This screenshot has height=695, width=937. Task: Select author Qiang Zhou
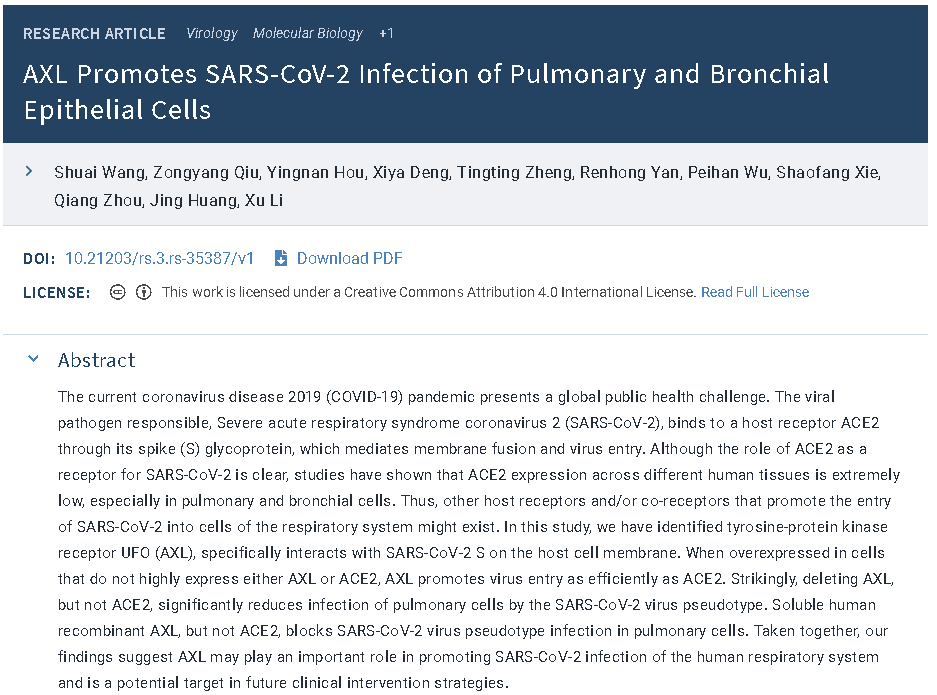pos(99,200)
